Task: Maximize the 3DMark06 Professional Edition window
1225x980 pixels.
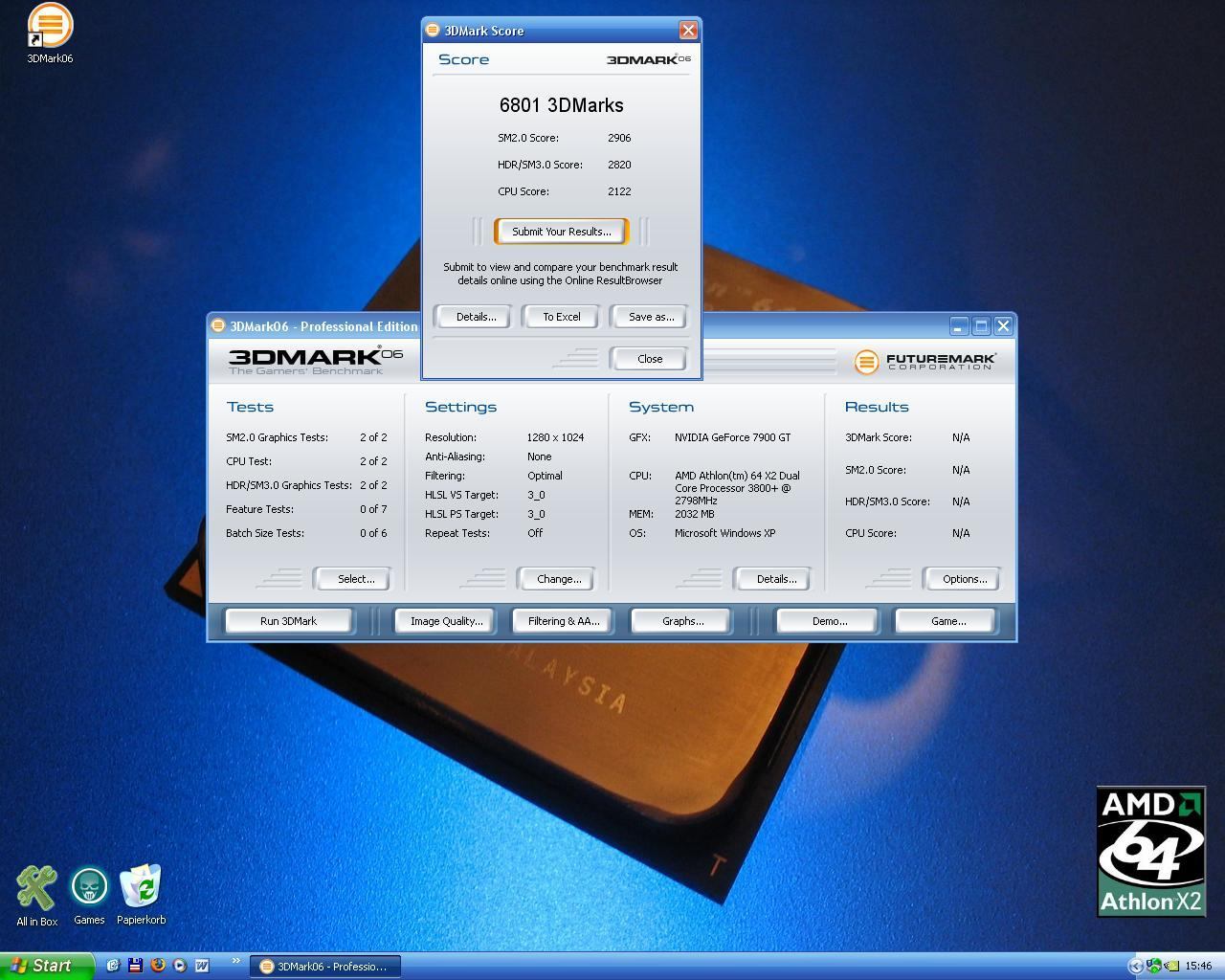Action: pyautogui.click(x=981, y=326)
